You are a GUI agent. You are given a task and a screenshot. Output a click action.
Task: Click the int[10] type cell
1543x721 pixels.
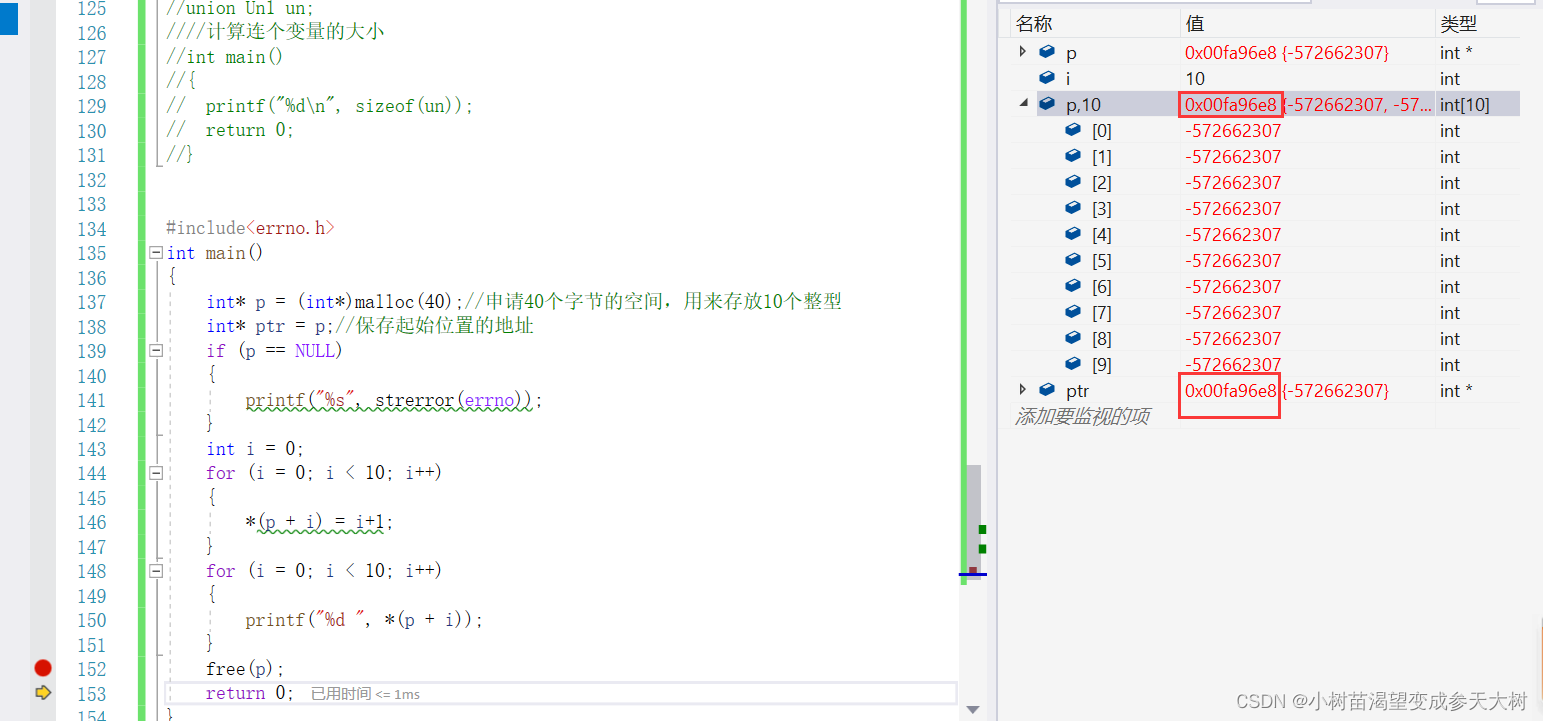click(1465, 105)
